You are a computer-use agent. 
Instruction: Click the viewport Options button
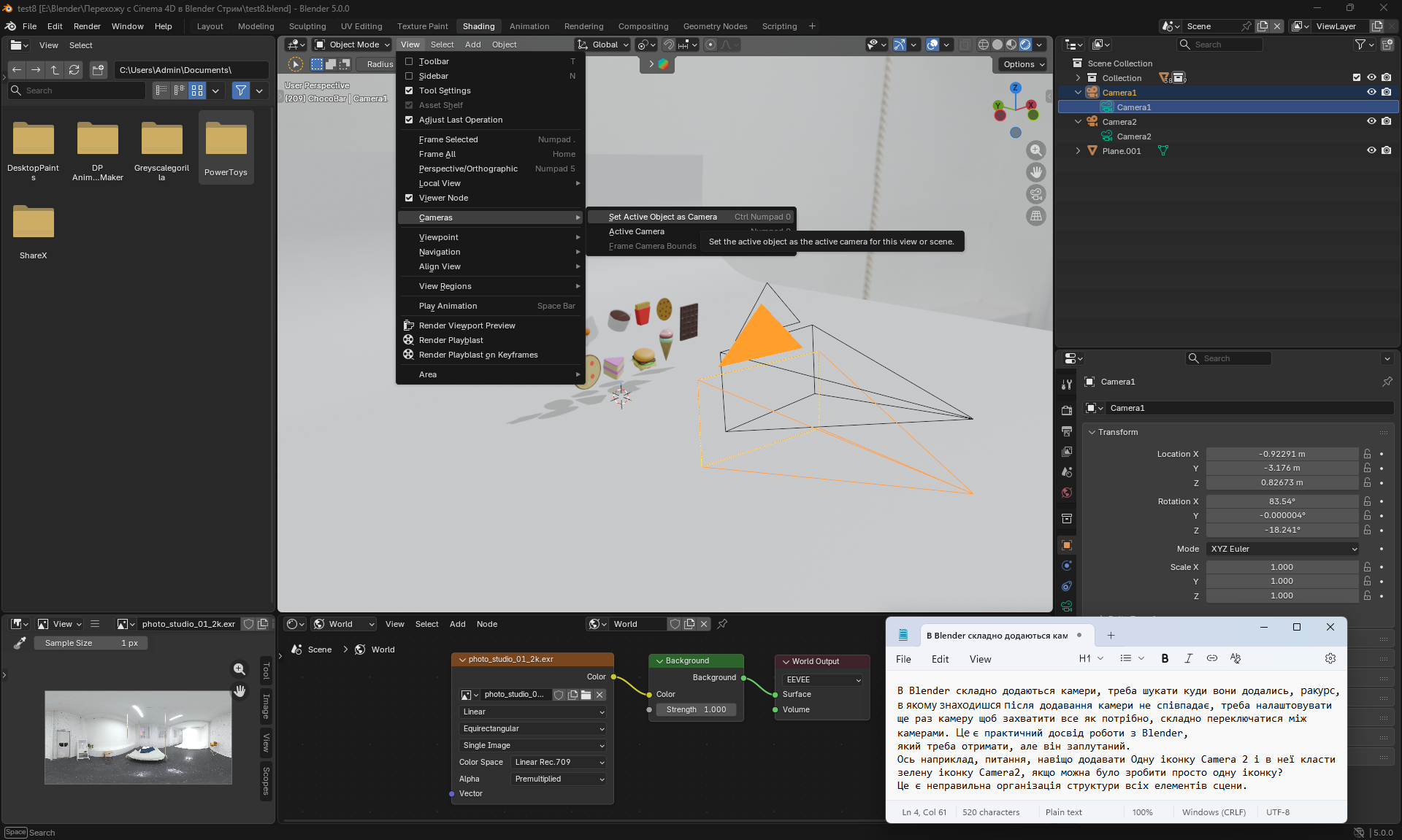pos(1023,64)
